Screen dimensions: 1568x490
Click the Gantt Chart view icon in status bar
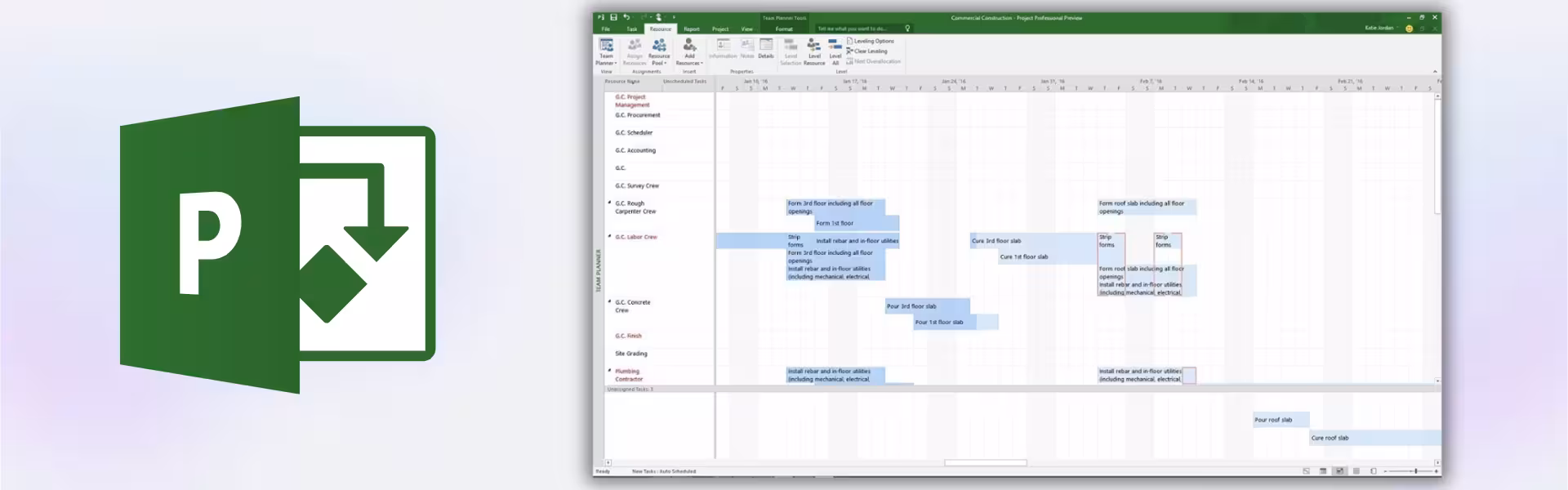[1306, 471]
